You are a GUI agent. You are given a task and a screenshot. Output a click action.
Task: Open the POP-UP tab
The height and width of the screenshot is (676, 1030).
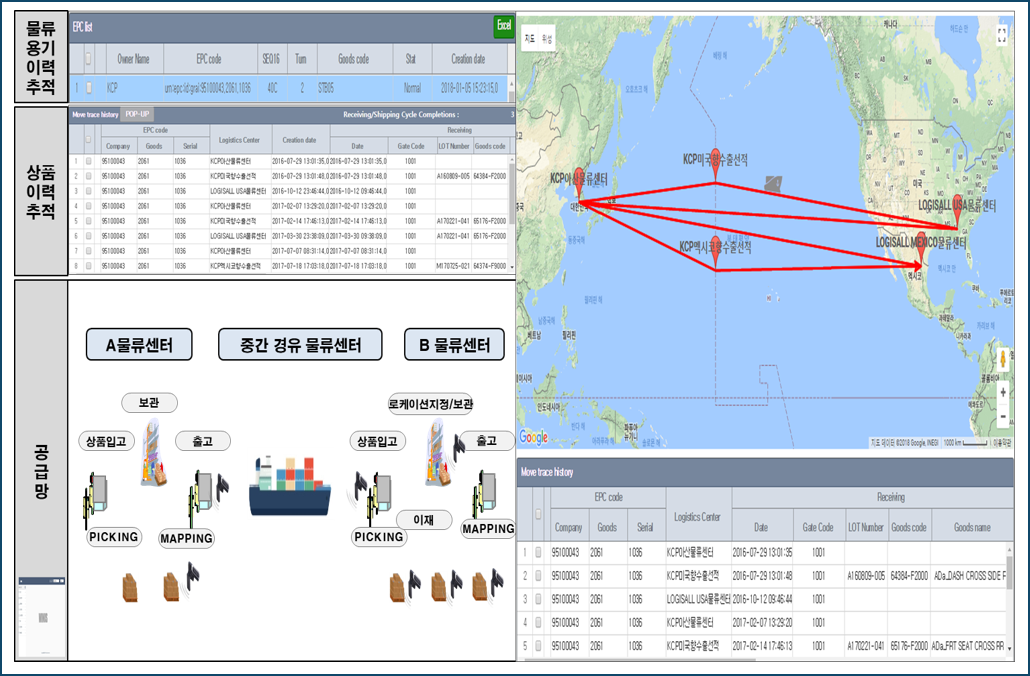137,114
